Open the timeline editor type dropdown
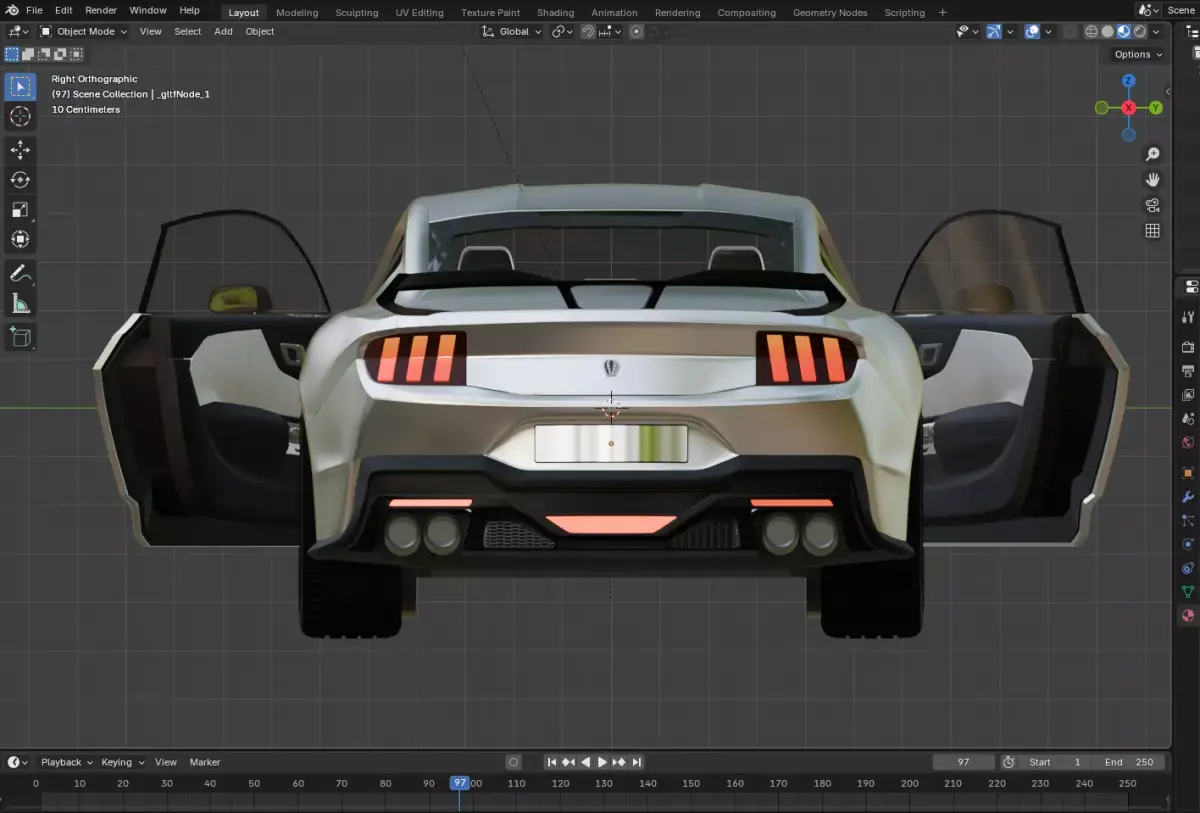Screen dimensions: 1200x813 coord(18,762)
